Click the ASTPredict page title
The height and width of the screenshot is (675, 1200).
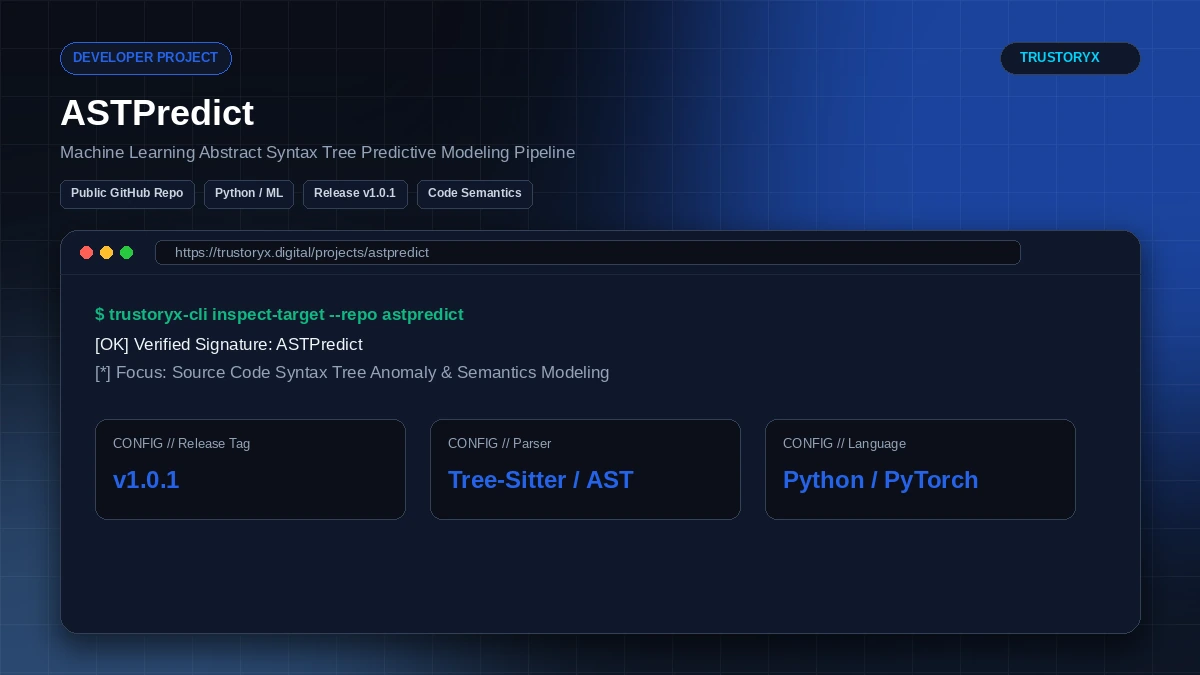(157, 113)
